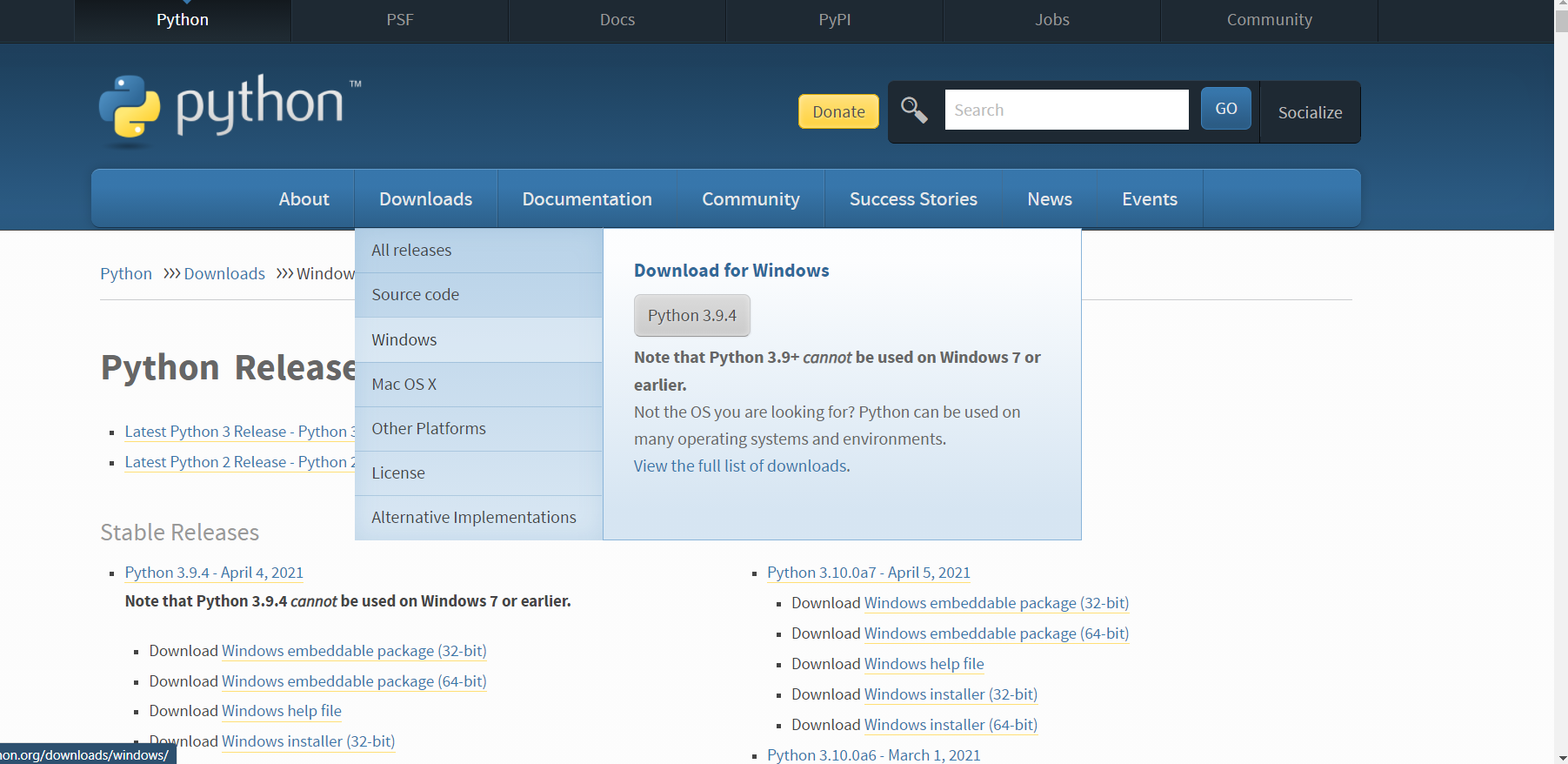Download 3.9.4 Windows installer (32-bit)

[x=309, y=741]
